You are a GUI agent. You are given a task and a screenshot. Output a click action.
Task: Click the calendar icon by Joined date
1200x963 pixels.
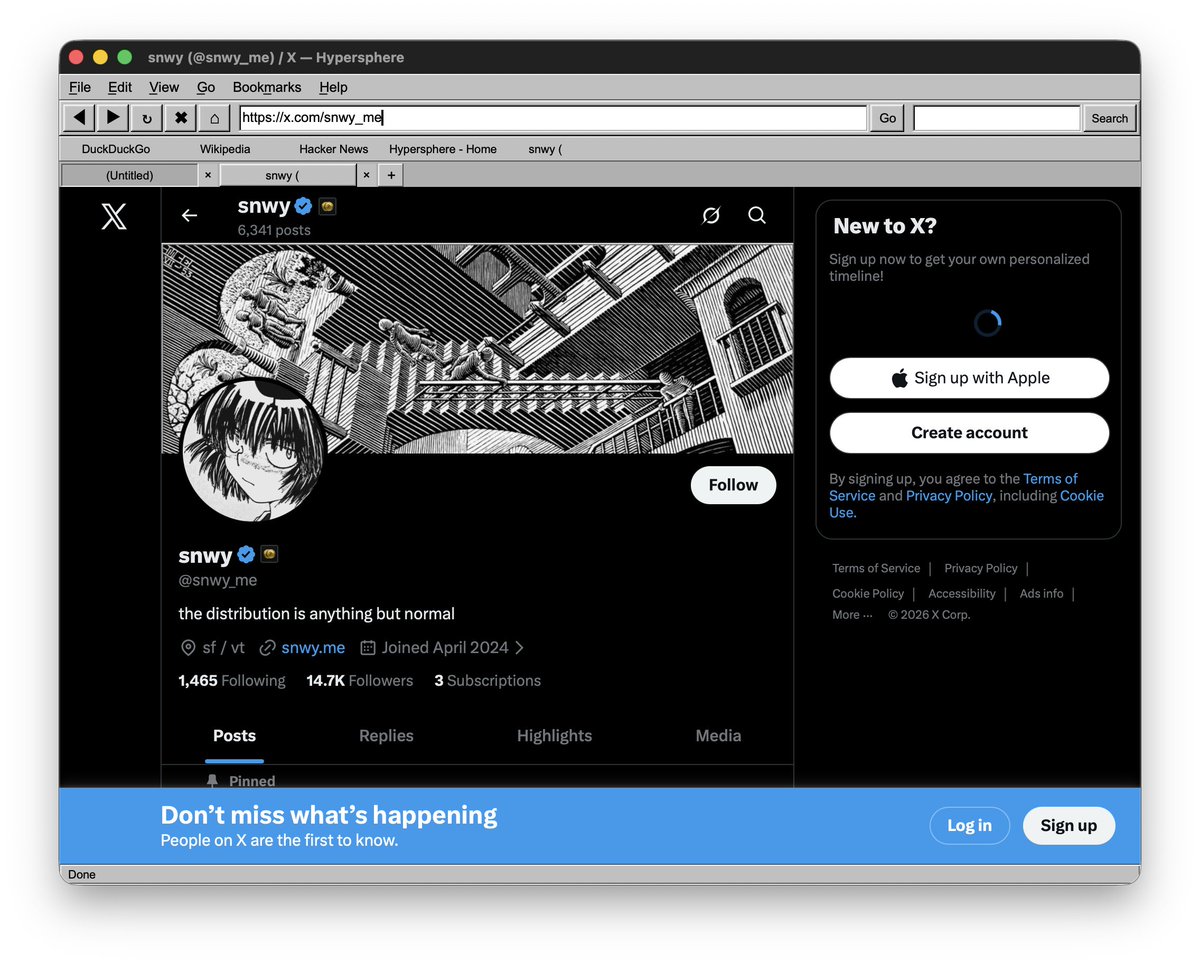click(367, 648)
